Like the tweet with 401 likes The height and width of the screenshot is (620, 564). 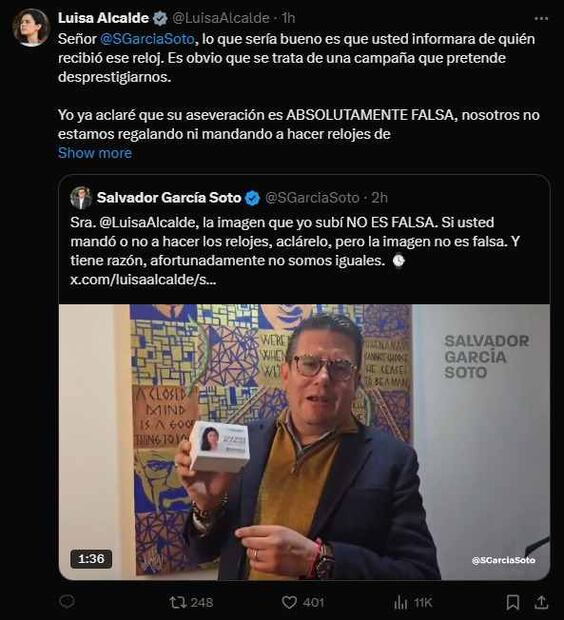(303, 602)
